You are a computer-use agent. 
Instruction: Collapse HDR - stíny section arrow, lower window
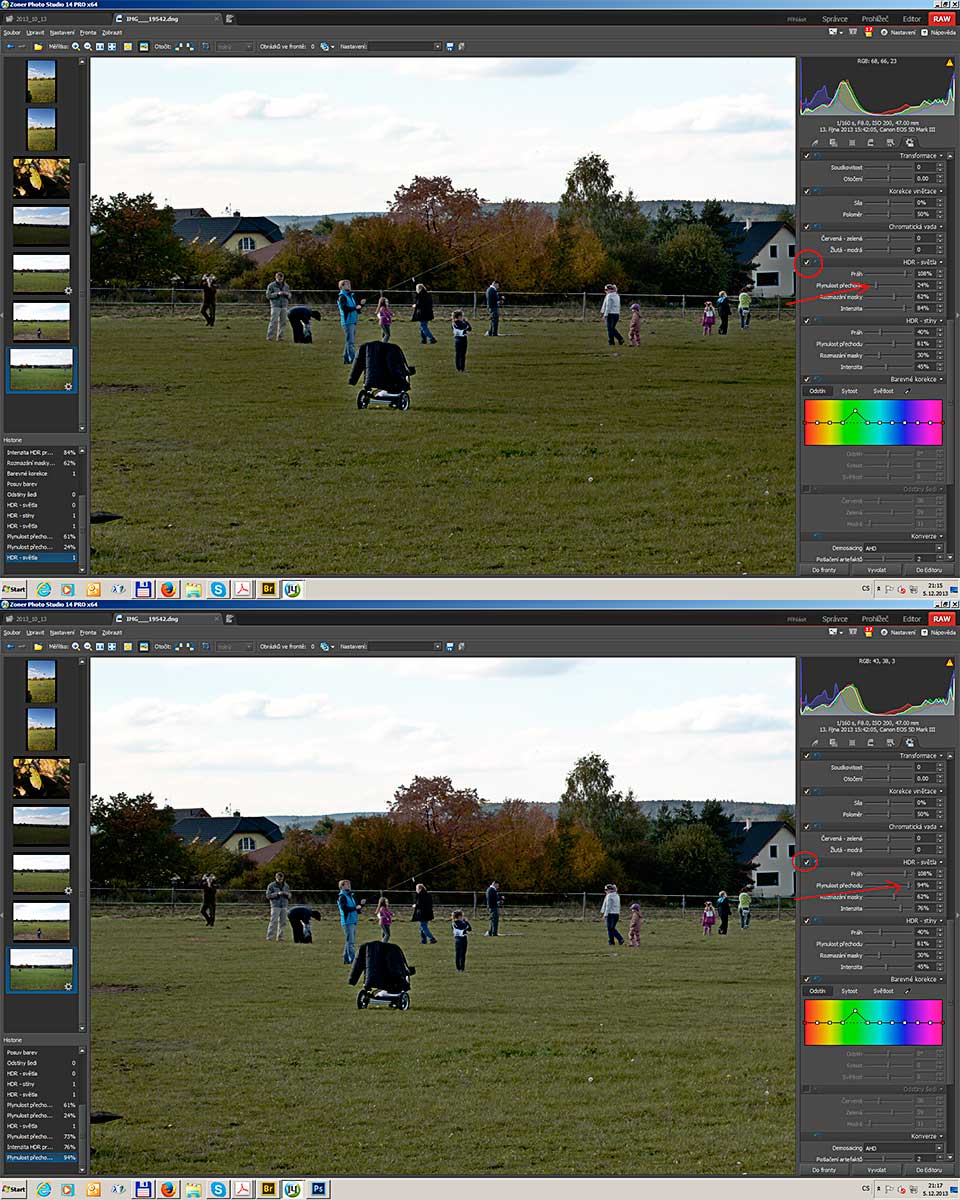[940, 920]
